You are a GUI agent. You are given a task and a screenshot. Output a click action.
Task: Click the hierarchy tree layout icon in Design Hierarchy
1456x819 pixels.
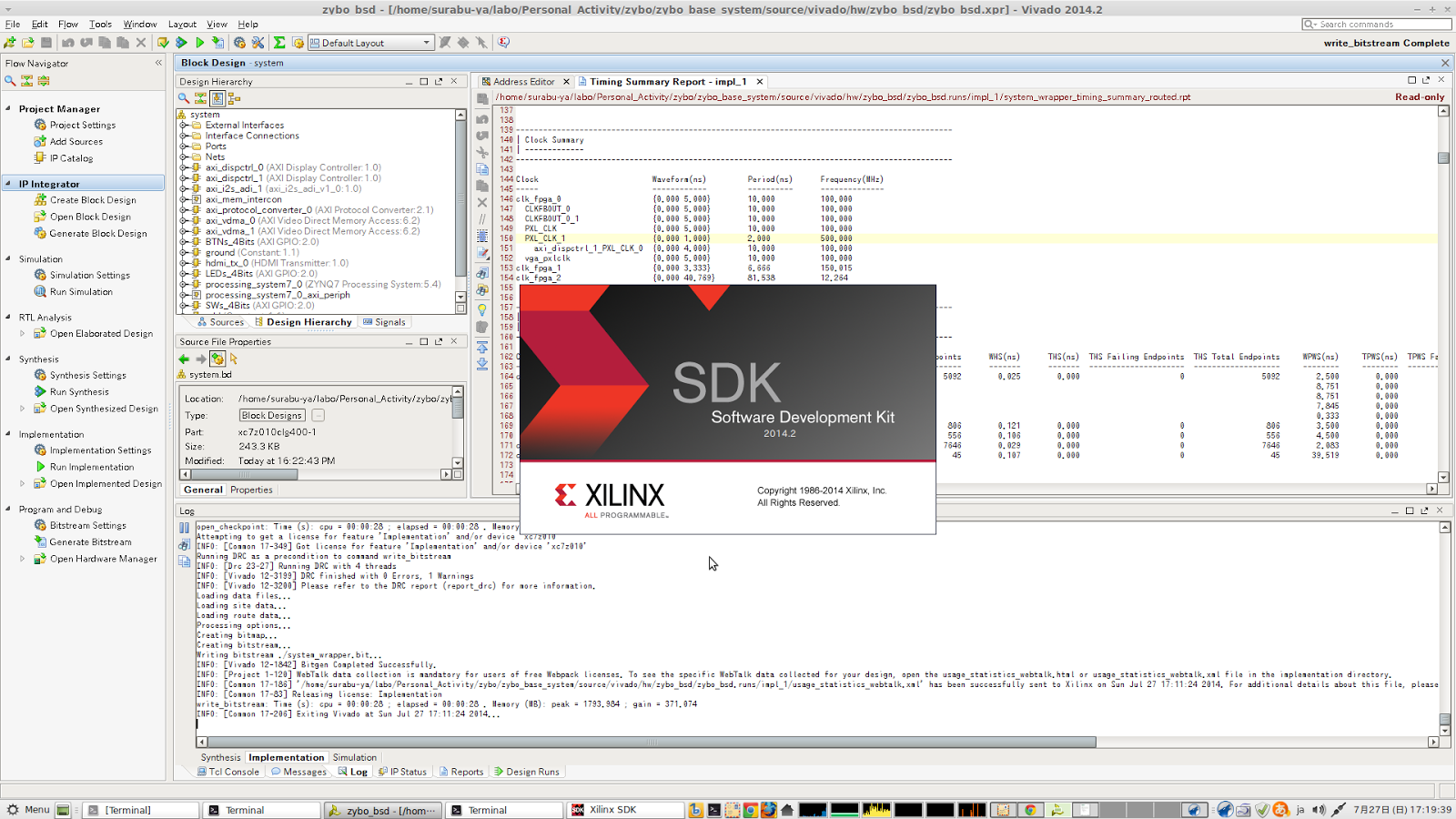[234, 98]
